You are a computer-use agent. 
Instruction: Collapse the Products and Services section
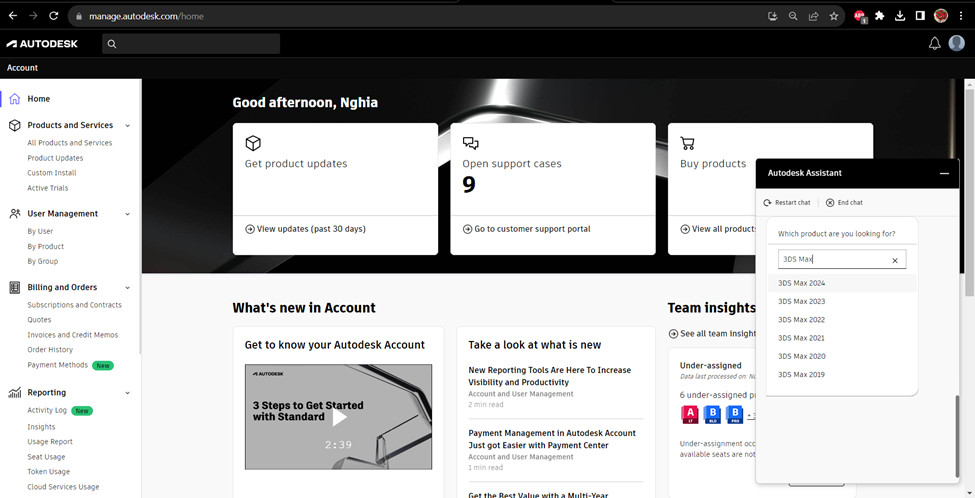point(127,126)
